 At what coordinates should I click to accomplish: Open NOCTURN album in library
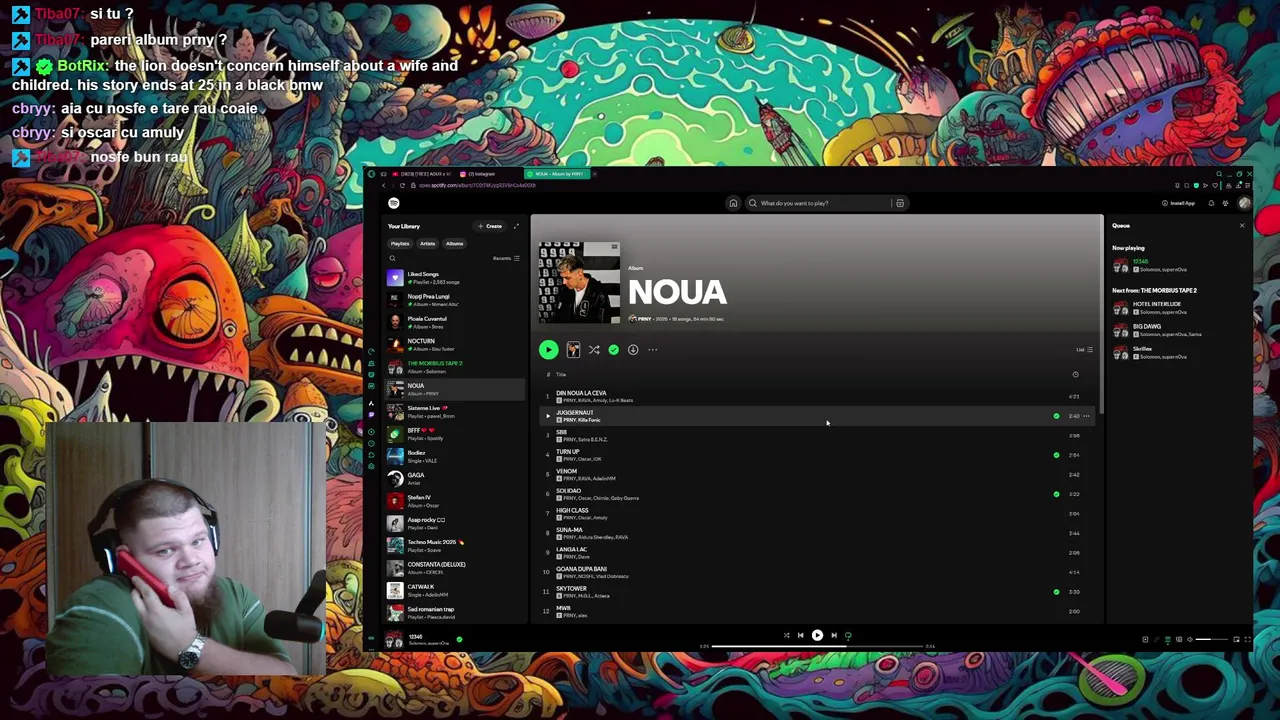[455, 345]
